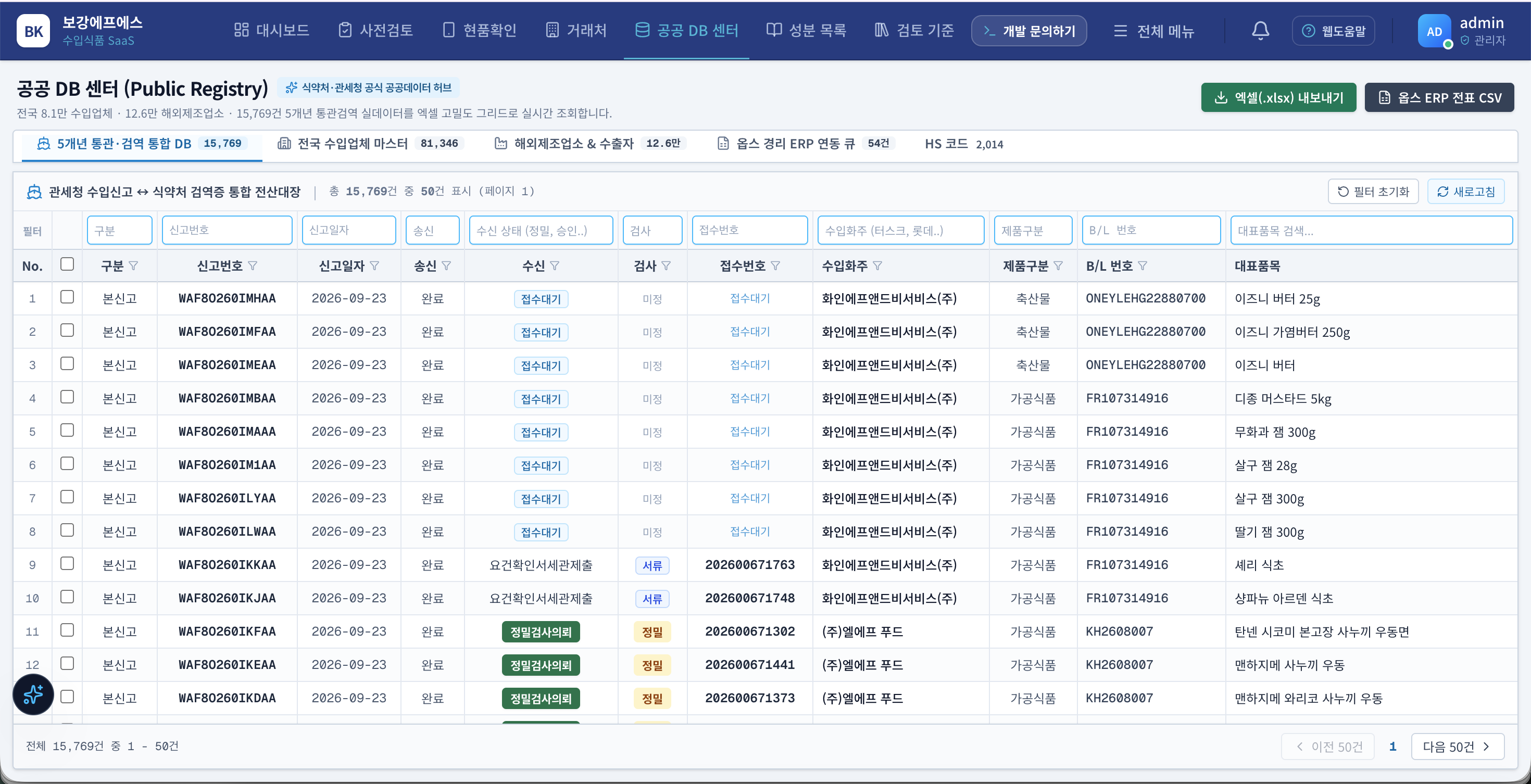The image size is (1531, 784).
Task: Click 새로고침 button
Action: pyautogui.click(x=1465, y=191)
